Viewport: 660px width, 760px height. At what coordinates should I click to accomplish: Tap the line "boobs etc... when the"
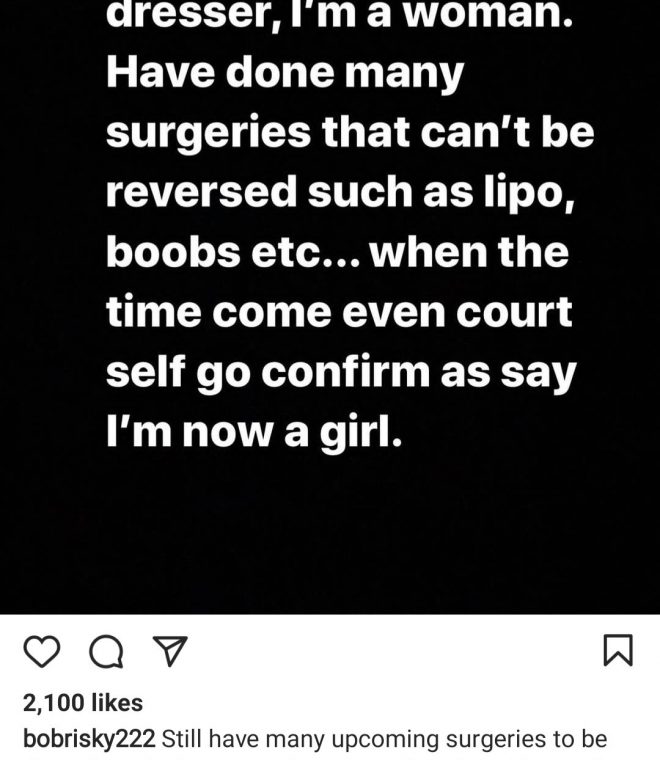[x=337, y=253]
